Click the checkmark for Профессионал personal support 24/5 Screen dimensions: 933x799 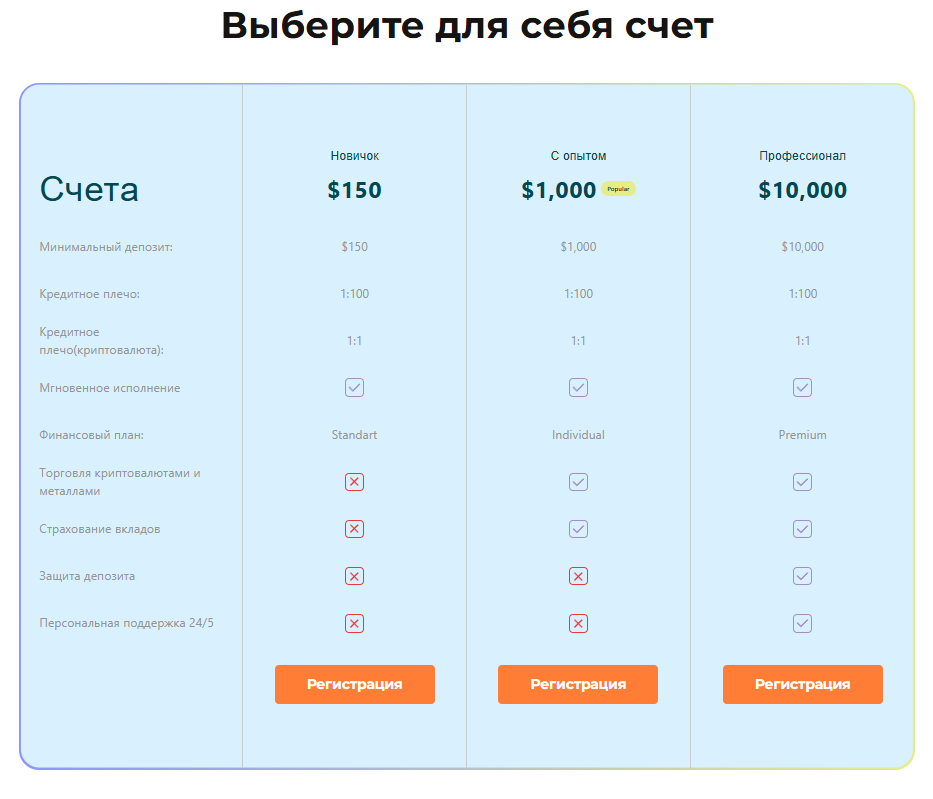802,623
